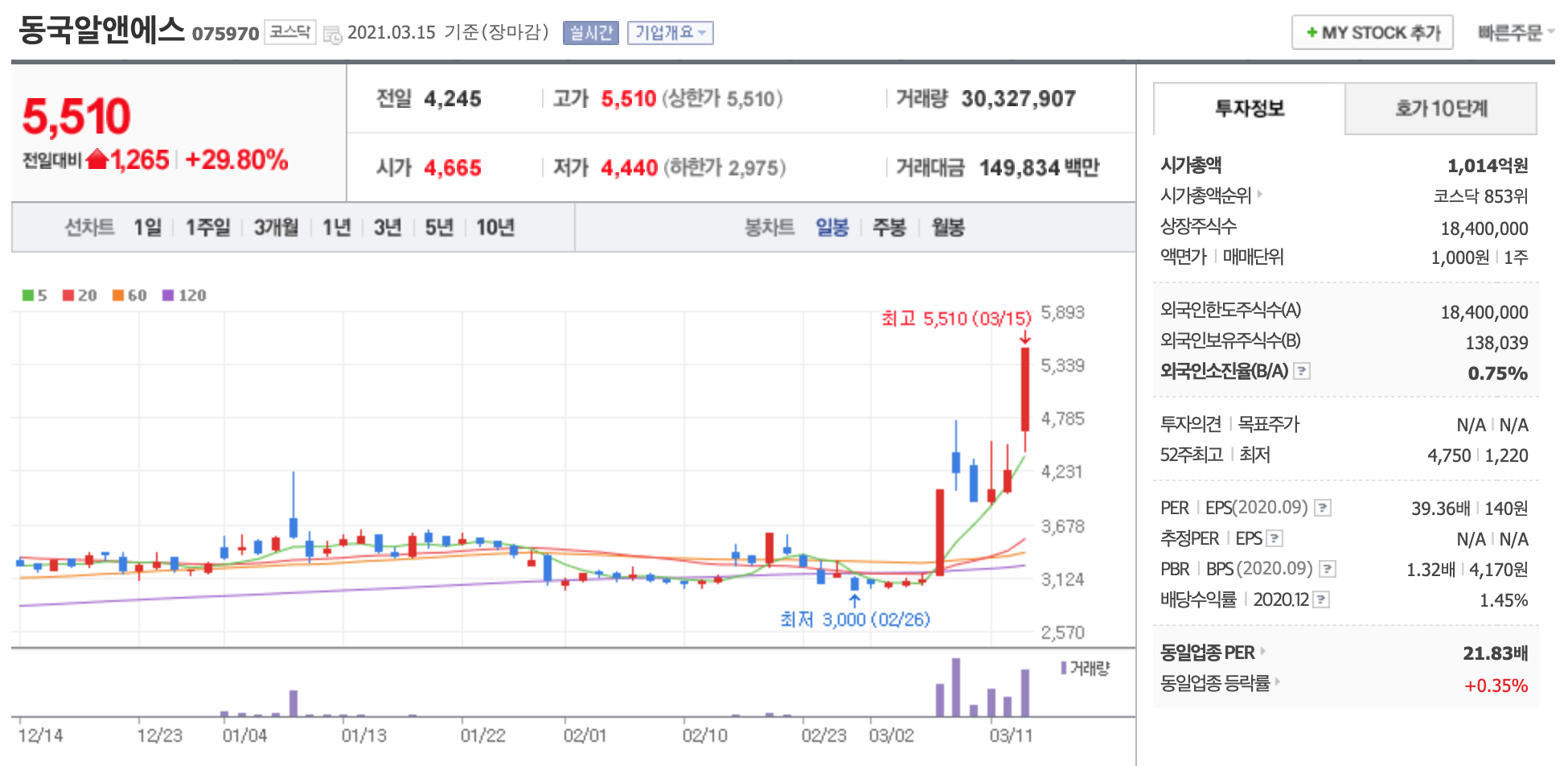Open help icon next to 외국인소진율(B/A)
1568x766 pixels.
point(1302,371)
